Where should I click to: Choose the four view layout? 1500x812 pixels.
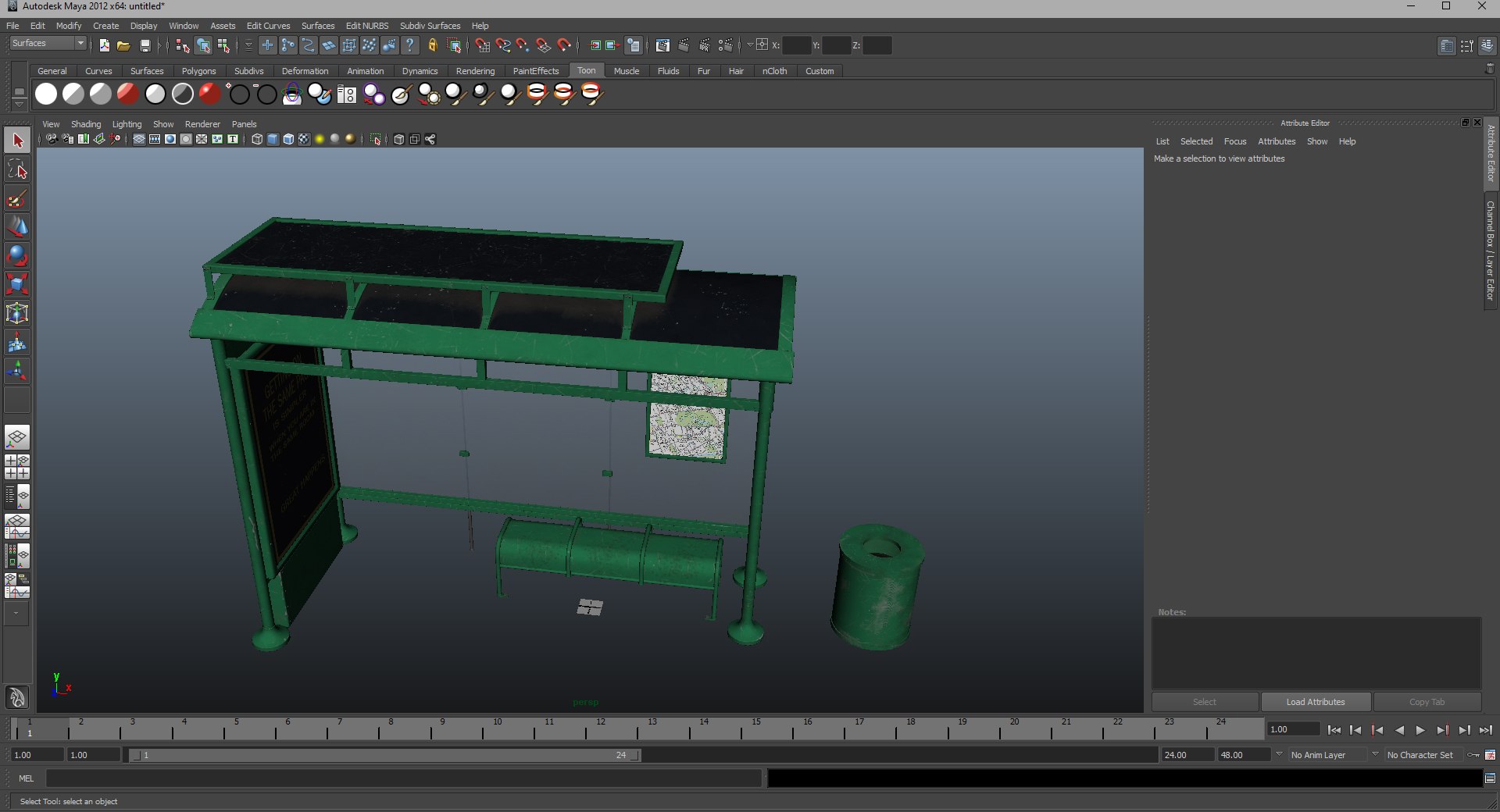coord(17,467)
